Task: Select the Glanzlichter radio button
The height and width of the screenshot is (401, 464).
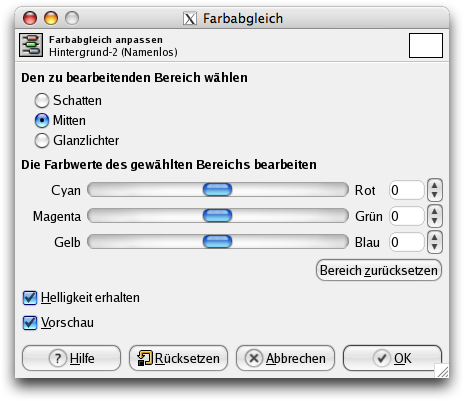Action: (42, 140)
